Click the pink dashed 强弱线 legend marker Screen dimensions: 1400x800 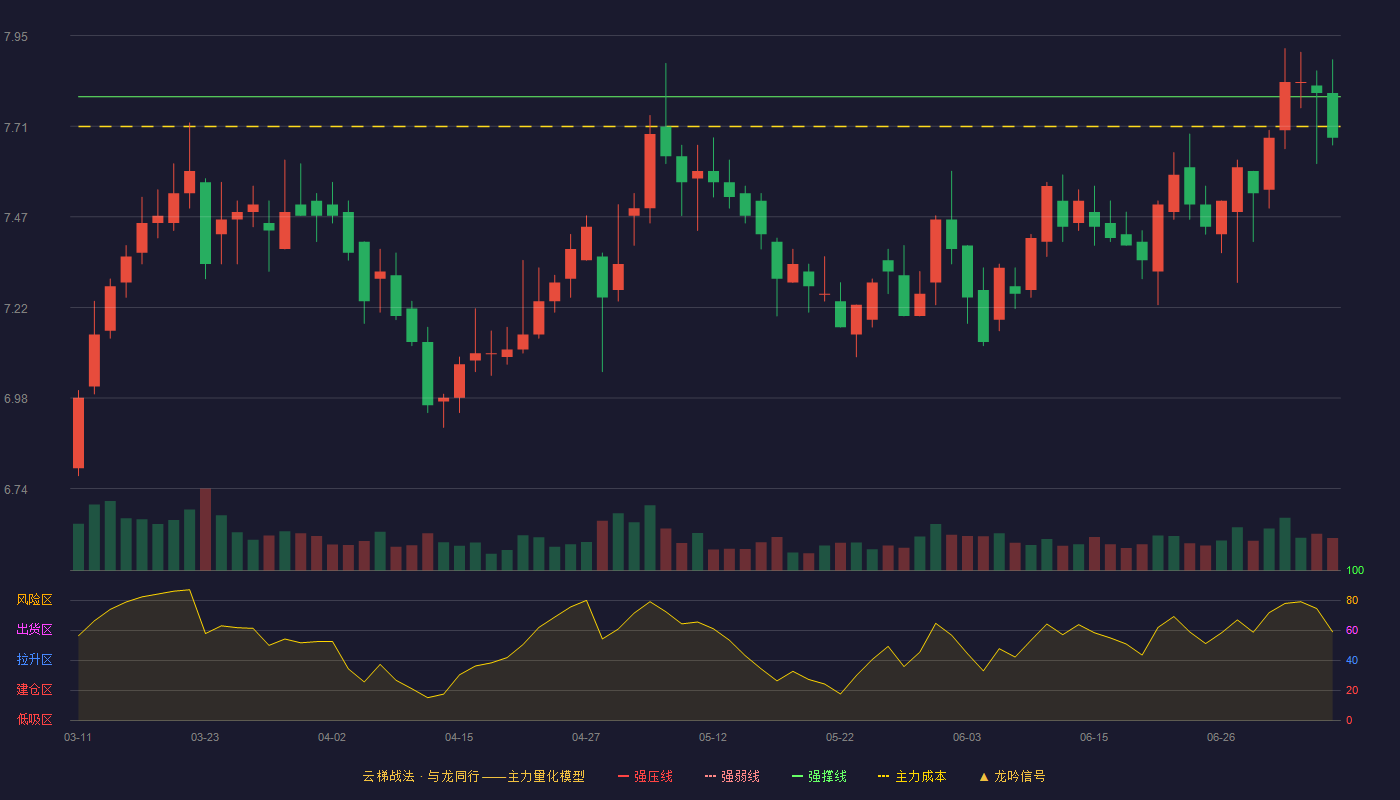[711, 776]
